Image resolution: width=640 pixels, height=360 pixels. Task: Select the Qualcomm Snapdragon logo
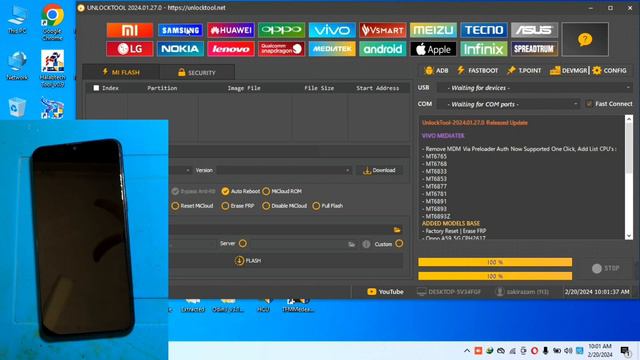[x=282, y=49]
